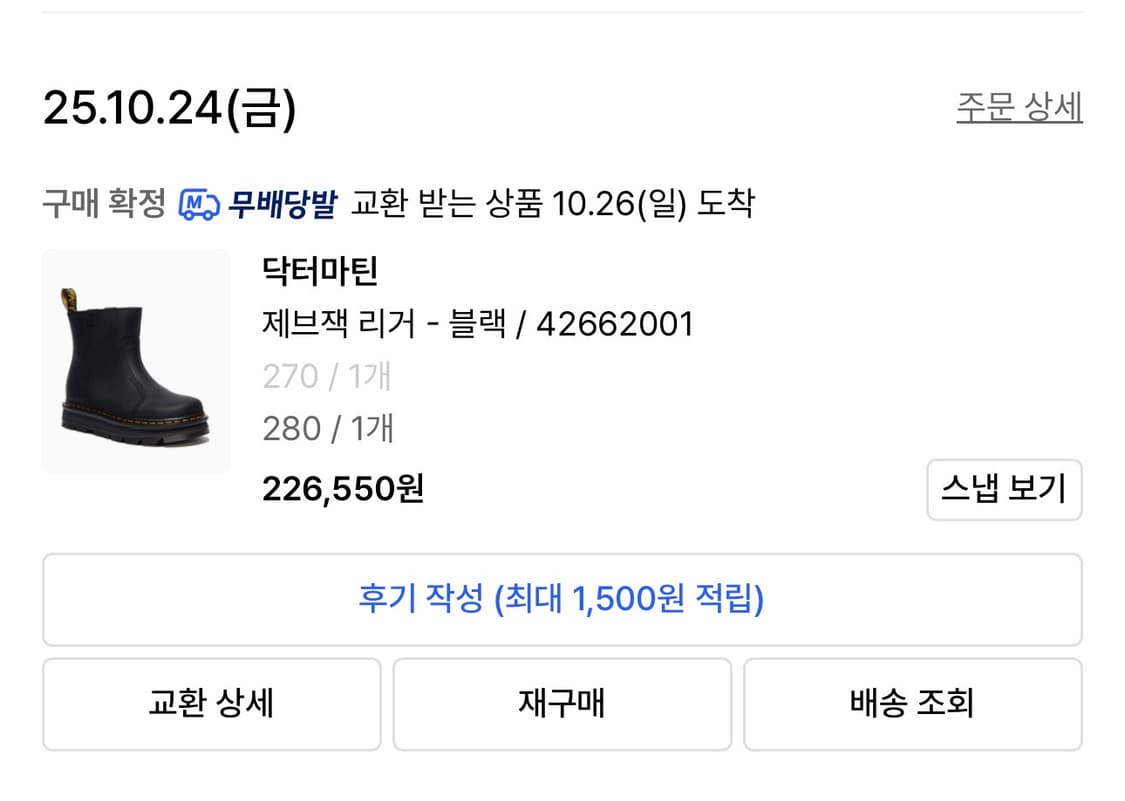Click the 교환 상세 exchange detail button
This screenshot has height=801, width=1125.
click(x=211, y=704)
